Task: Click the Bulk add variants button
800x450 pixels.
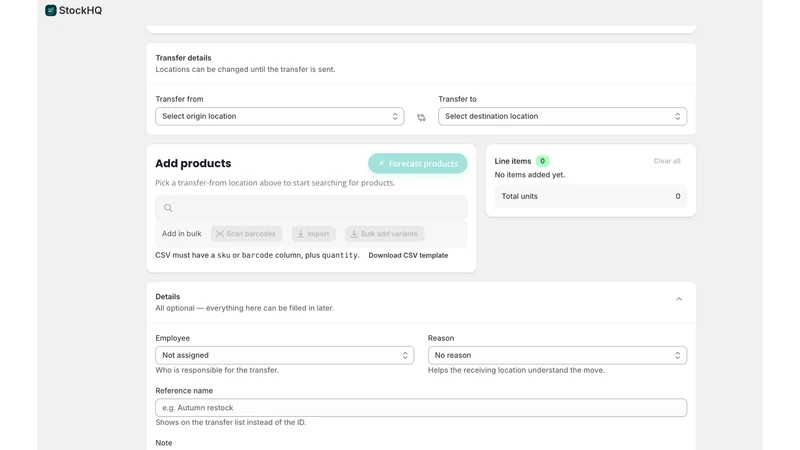Action: click(384, 234)
